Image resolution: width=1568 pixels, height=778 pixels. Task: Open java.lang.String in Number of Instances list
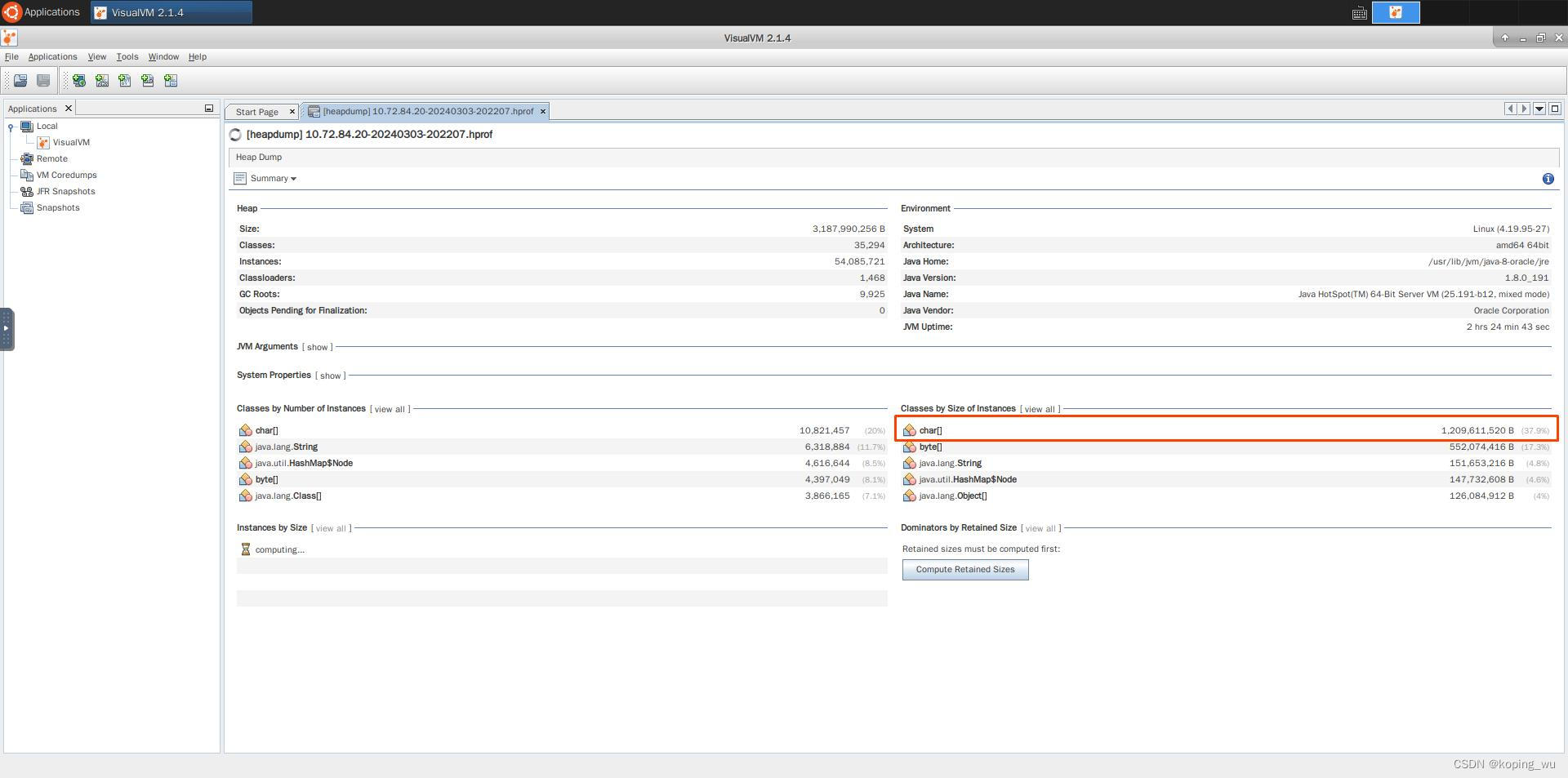click(x=286, y=447)
